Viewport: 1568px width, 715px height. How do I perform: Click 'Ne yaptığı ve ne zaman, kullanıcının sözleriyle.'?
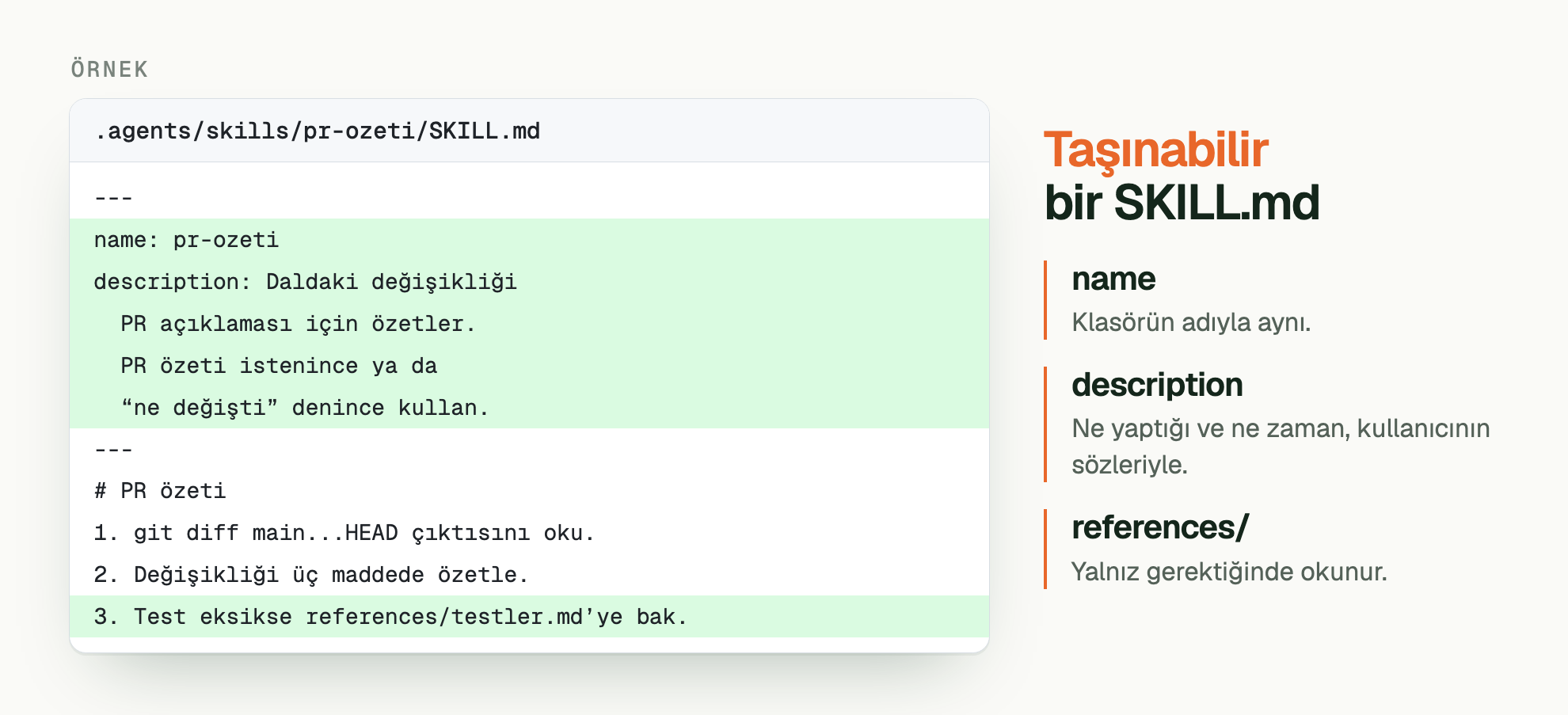(1281, 447)
